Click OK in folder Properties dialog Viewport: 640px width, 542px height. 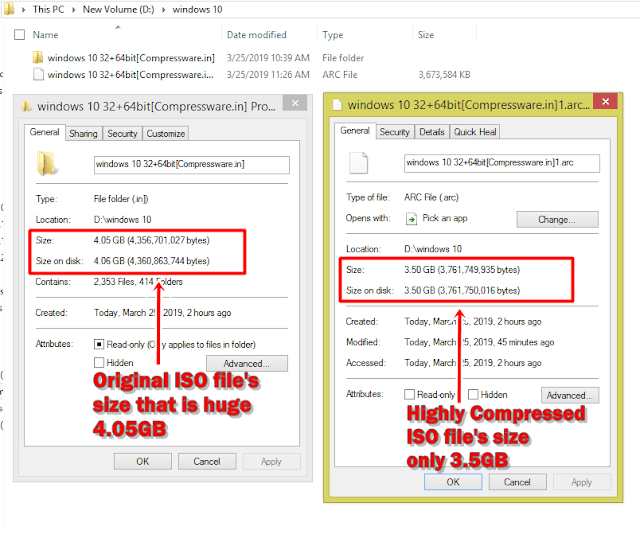143,462
